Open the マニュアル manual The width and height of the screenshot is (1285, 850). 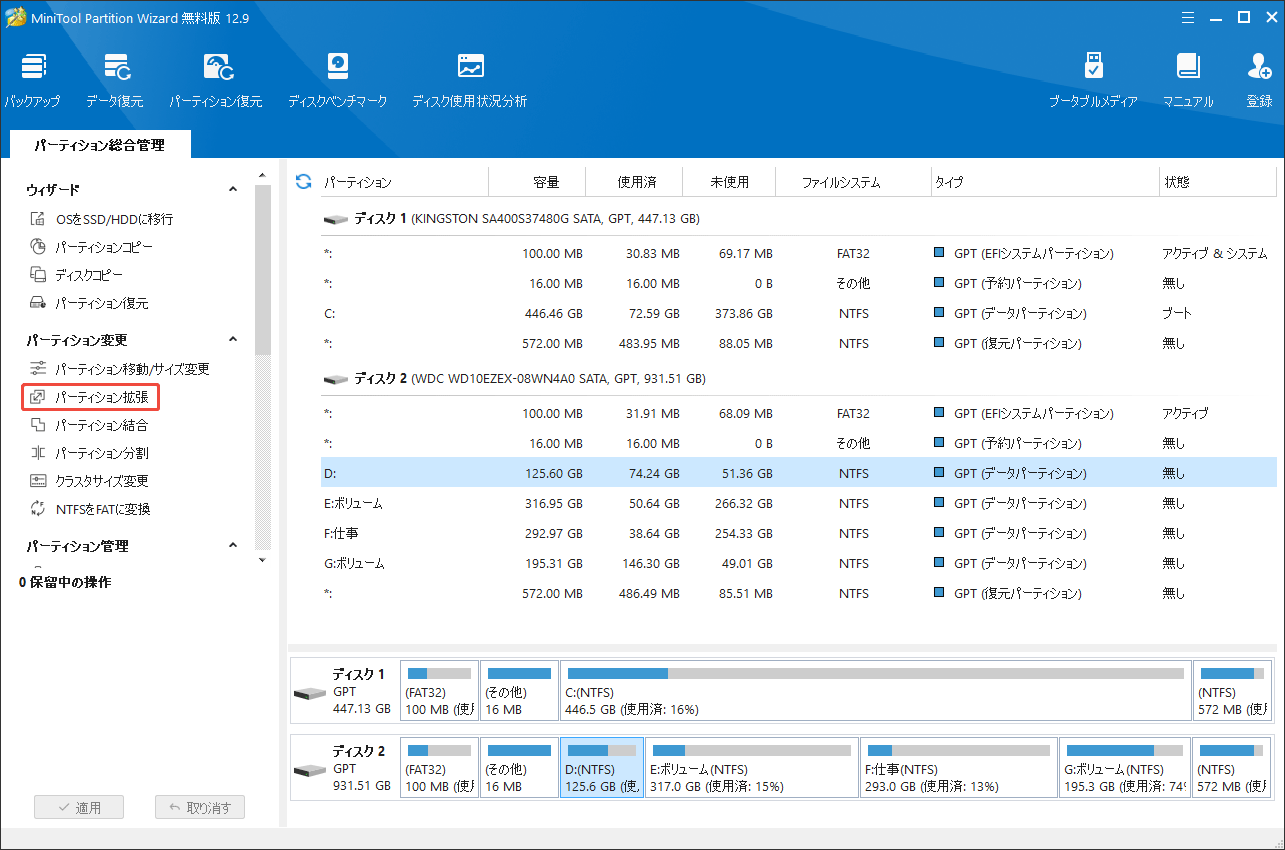coord(1188,80)
